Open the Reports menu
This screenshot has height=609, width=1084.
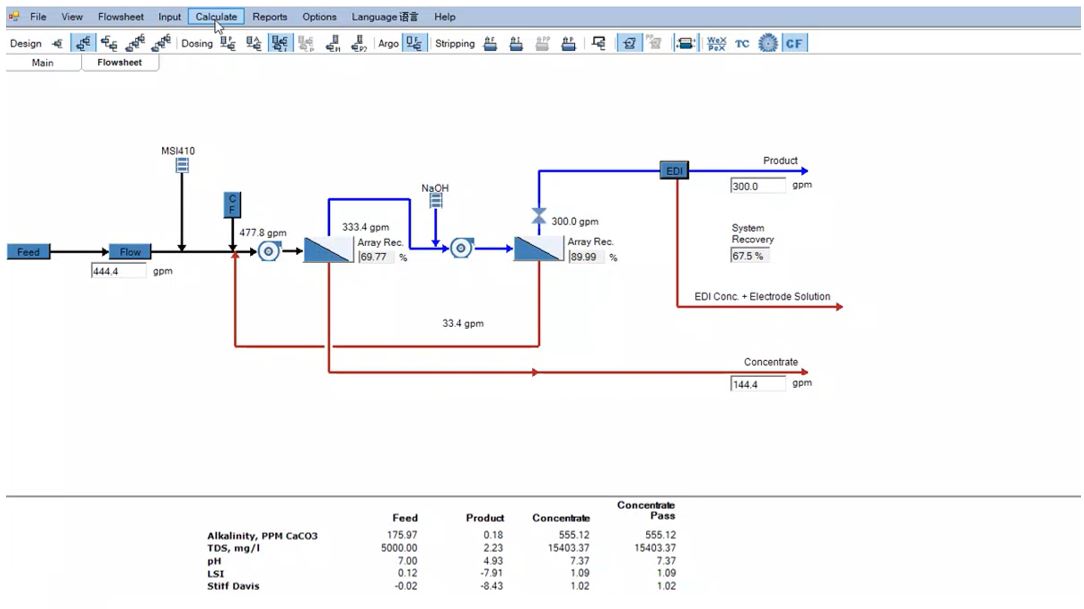[270, 17]
